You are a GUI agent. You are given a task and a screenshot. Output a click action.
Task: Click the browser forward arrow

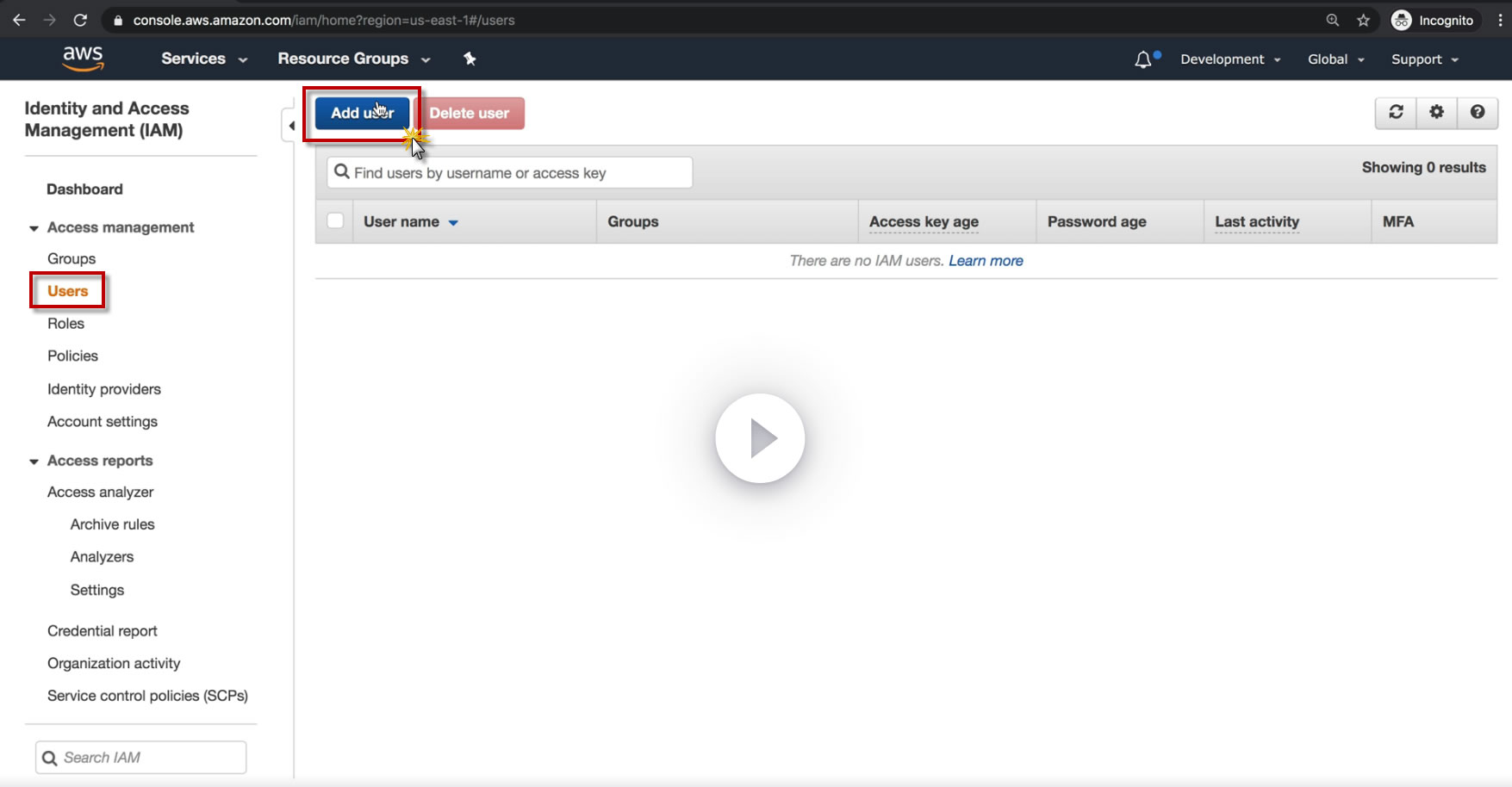pos(50,20)
